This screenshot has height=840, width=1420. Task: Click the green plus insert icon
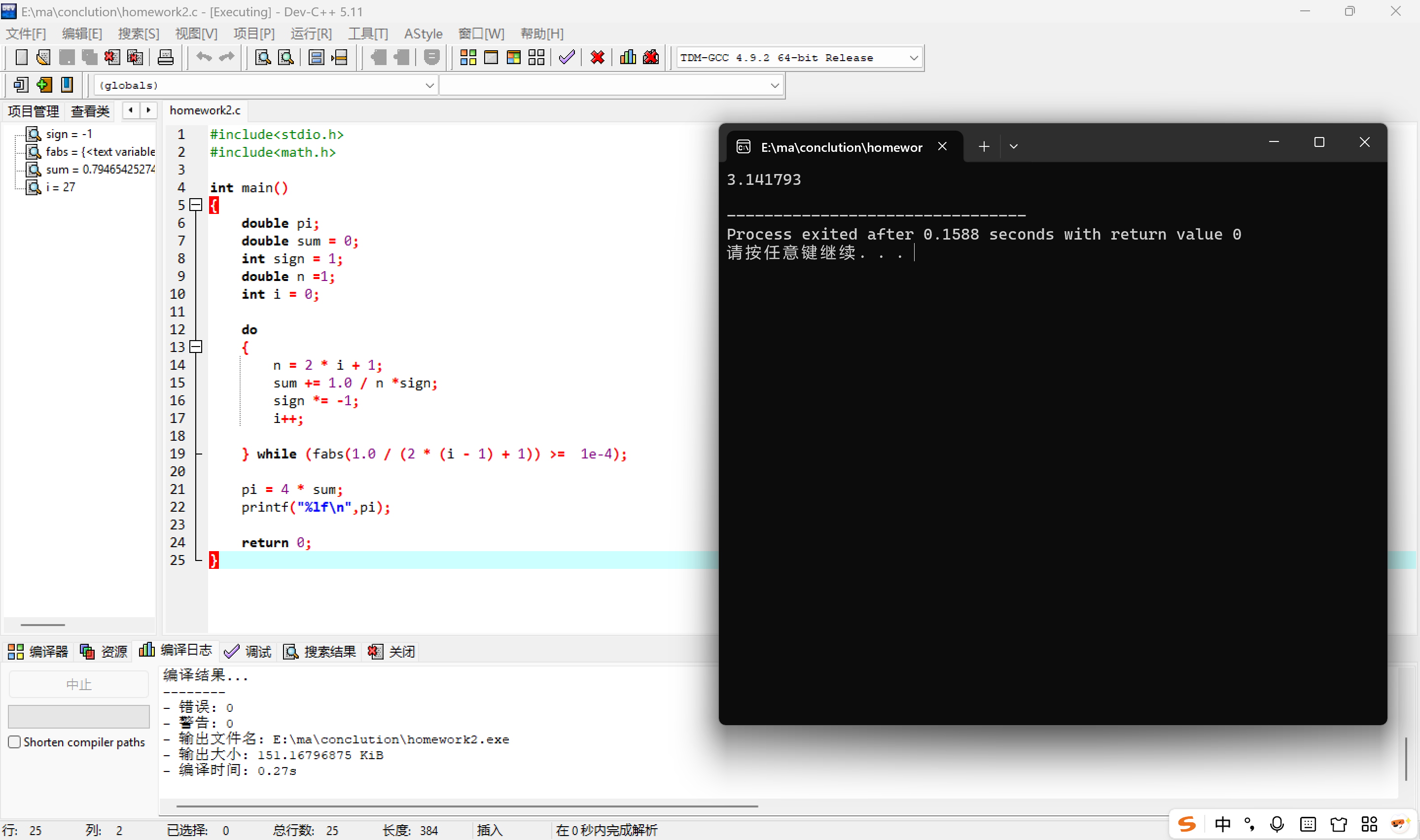[x=43, y=85]
